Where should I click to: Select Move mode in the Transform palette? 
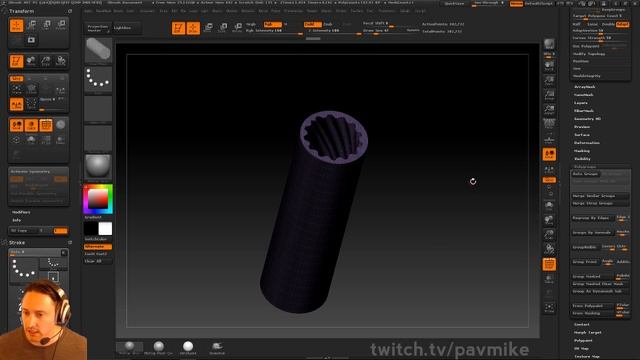32,26
